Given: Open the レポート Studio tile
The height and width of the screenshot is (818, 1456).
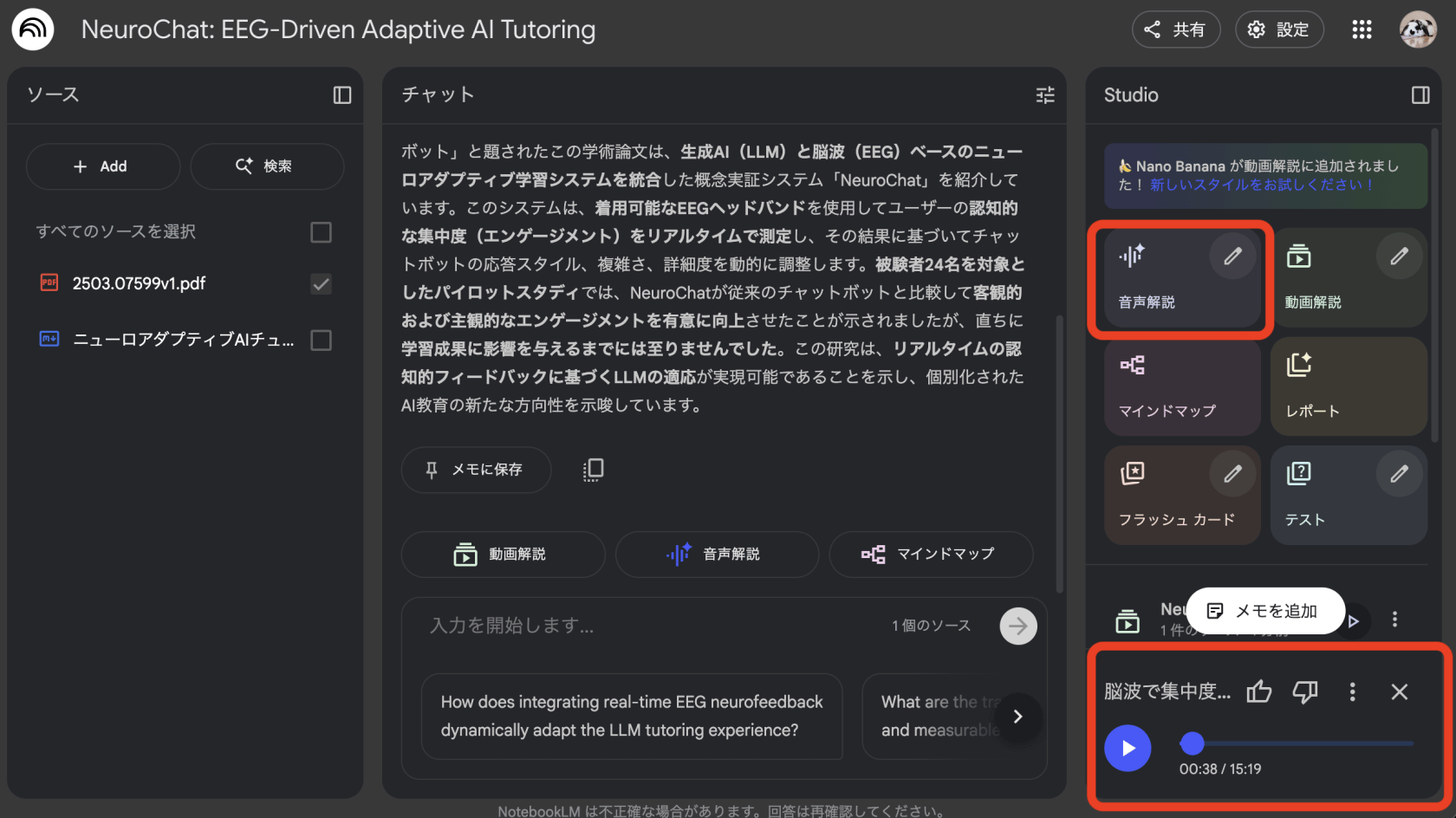Looking at the screenshot, I should [x=1348, y=386].
